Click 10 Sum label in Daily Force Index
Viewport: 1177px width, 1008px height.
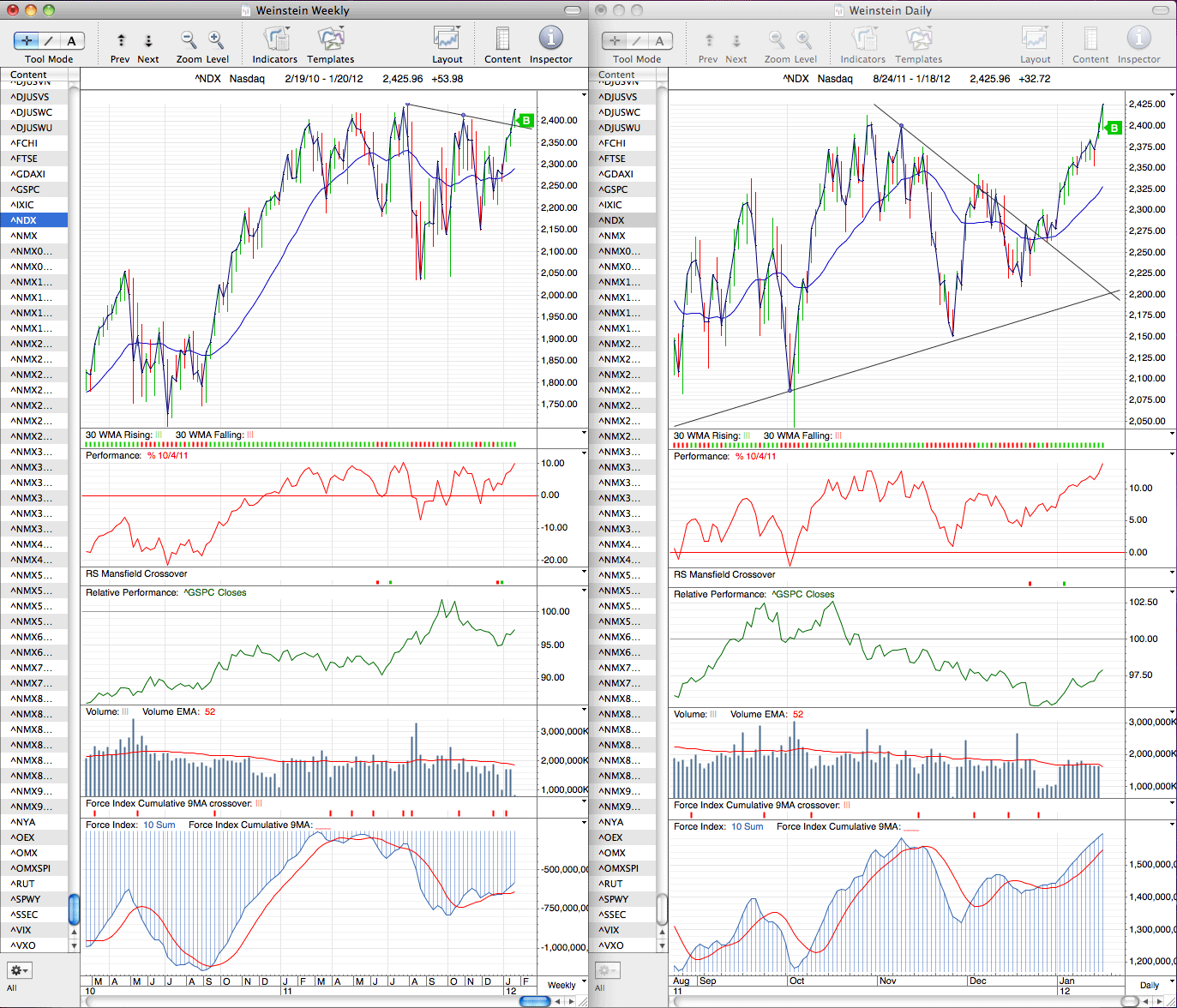pos(748,826)
